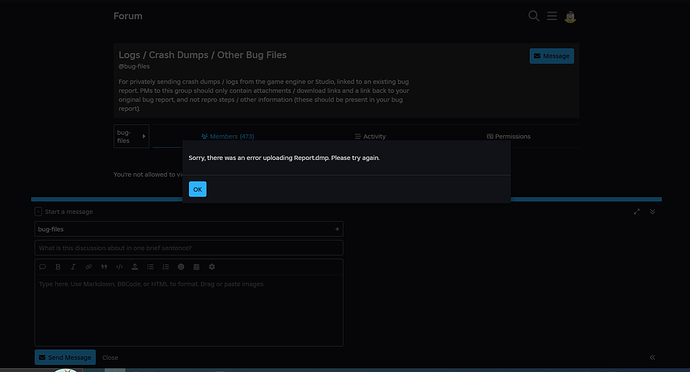
Task: Open the forum search icon
Action: 533,16
